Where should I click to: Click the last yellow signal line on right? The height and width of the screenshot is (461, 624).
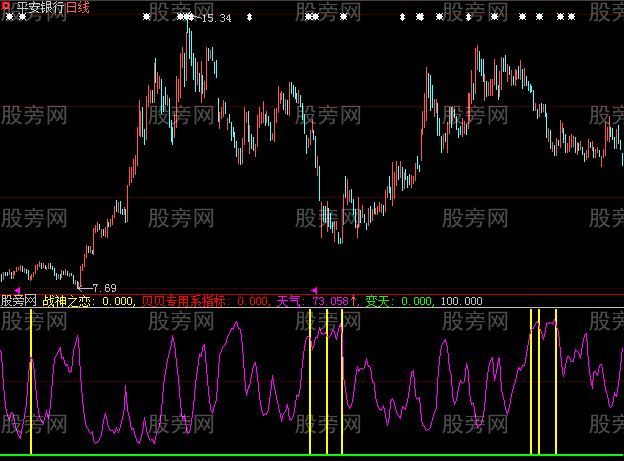pyautogui.click(x=556, y=380)
